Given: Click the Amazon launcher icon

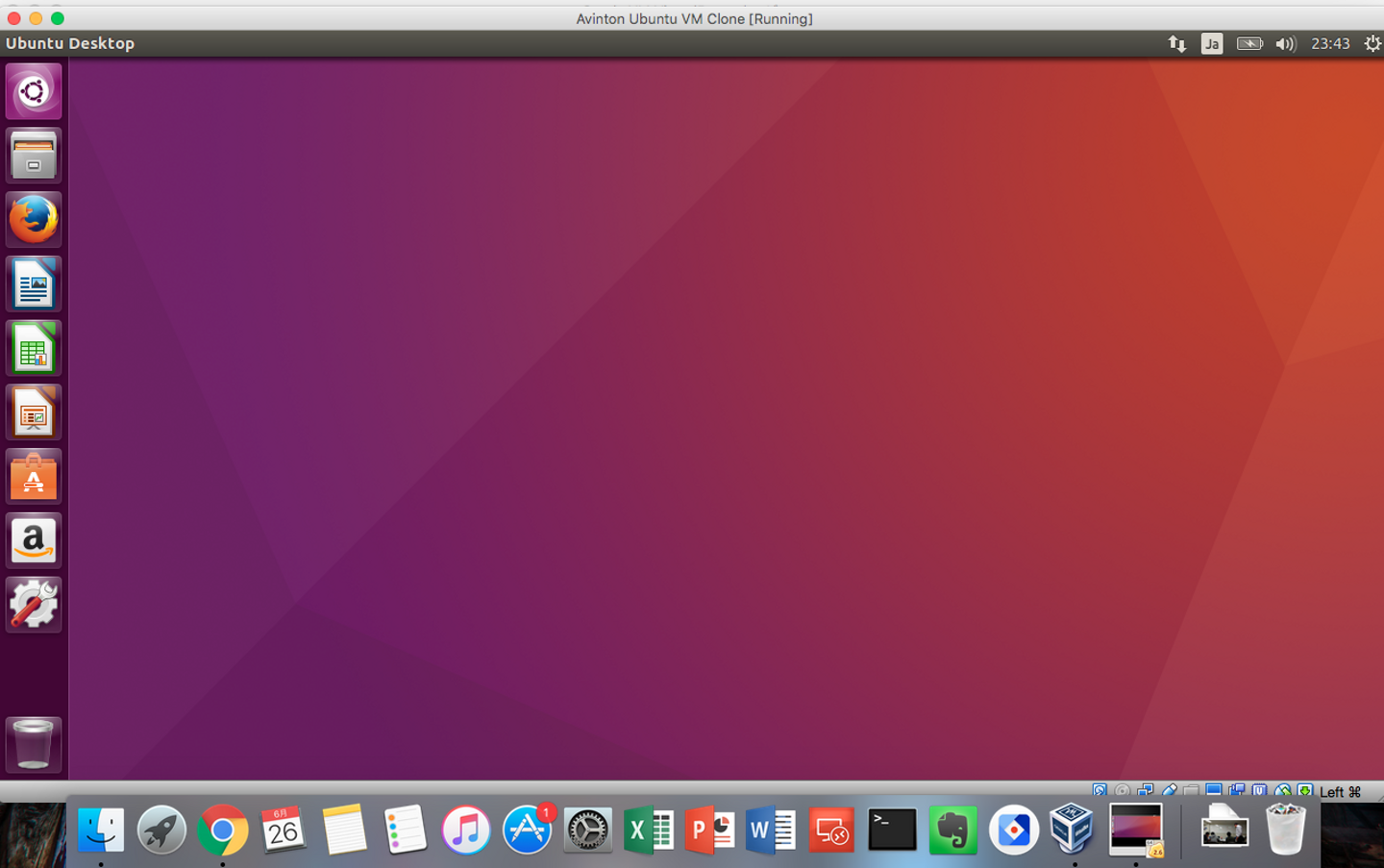Looking at the screenshot, I should [x=34, y=541].
